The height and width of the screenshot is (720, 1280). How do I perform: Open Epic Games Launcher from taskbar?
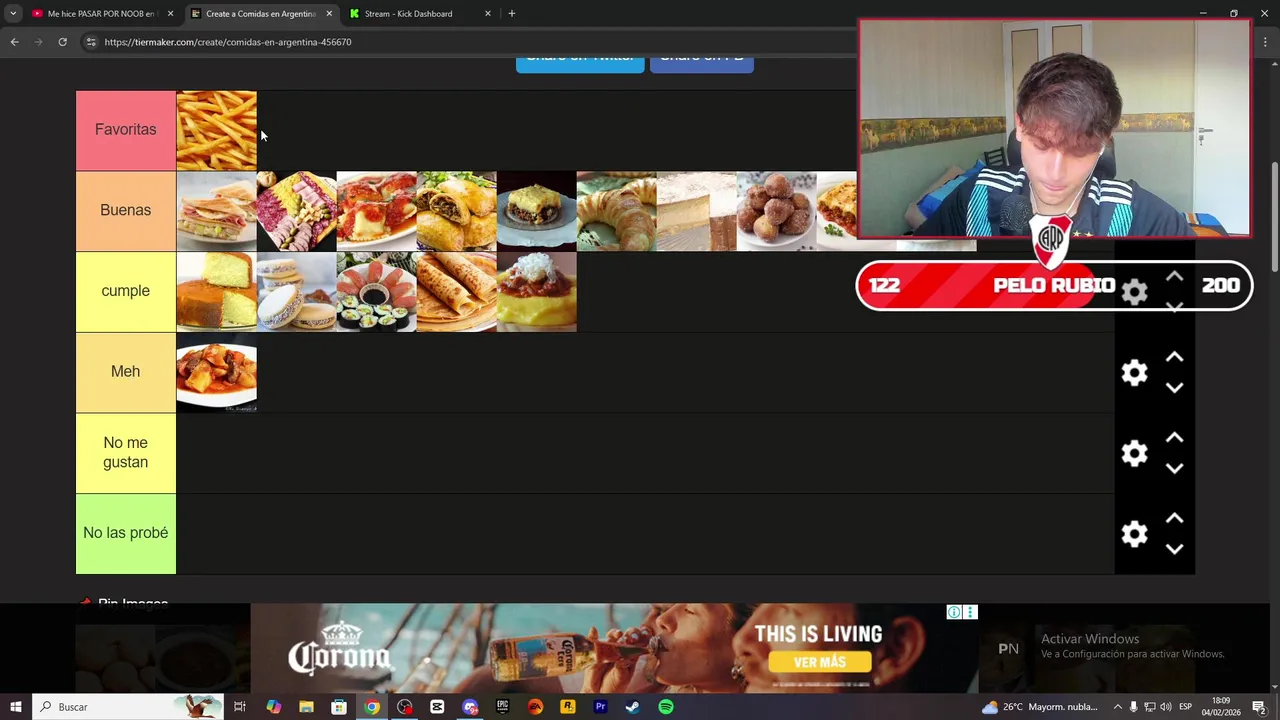(502, 707)
